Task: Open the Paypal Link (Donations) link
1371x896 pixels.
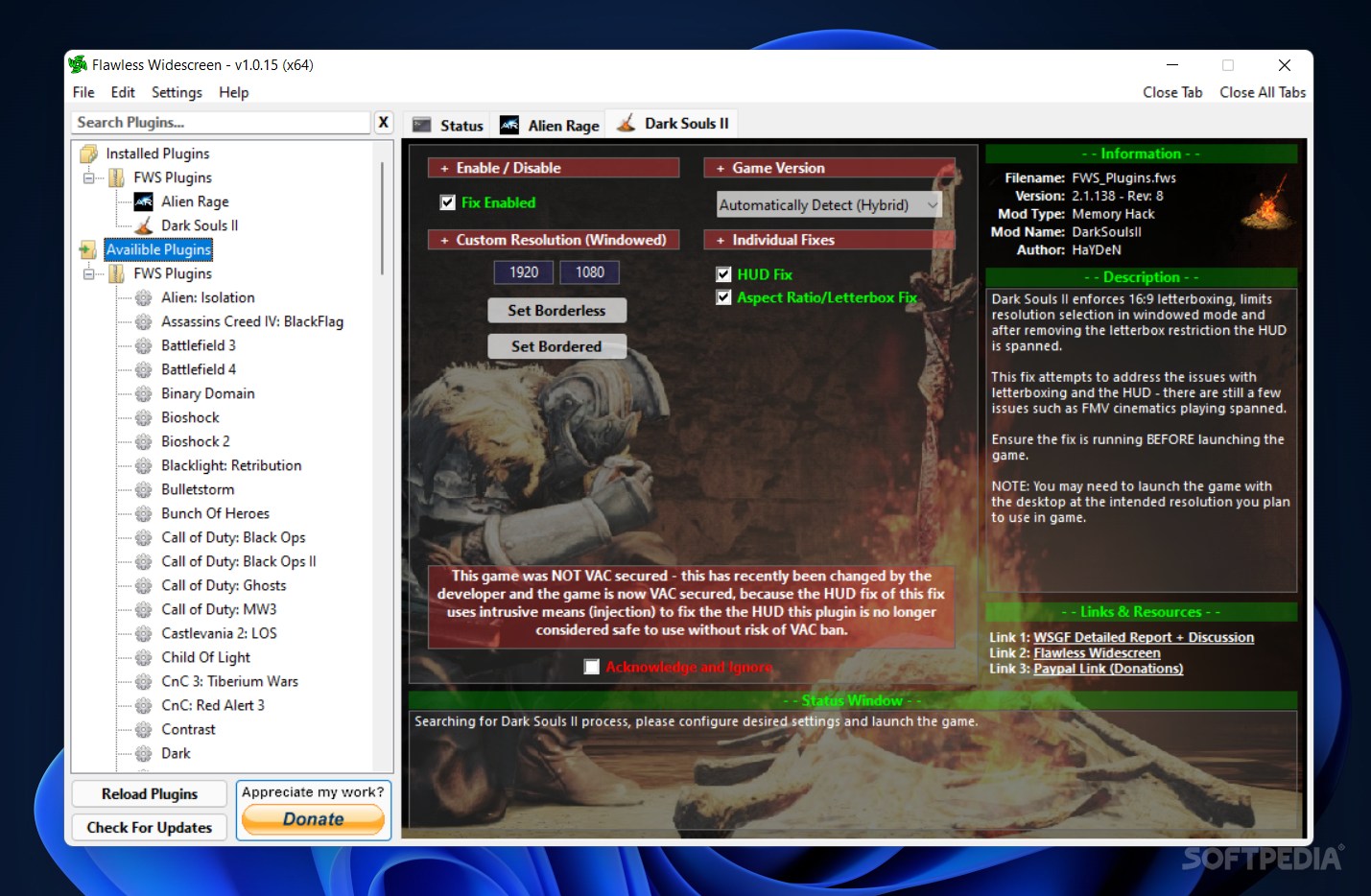Action: coord(1108,669)
